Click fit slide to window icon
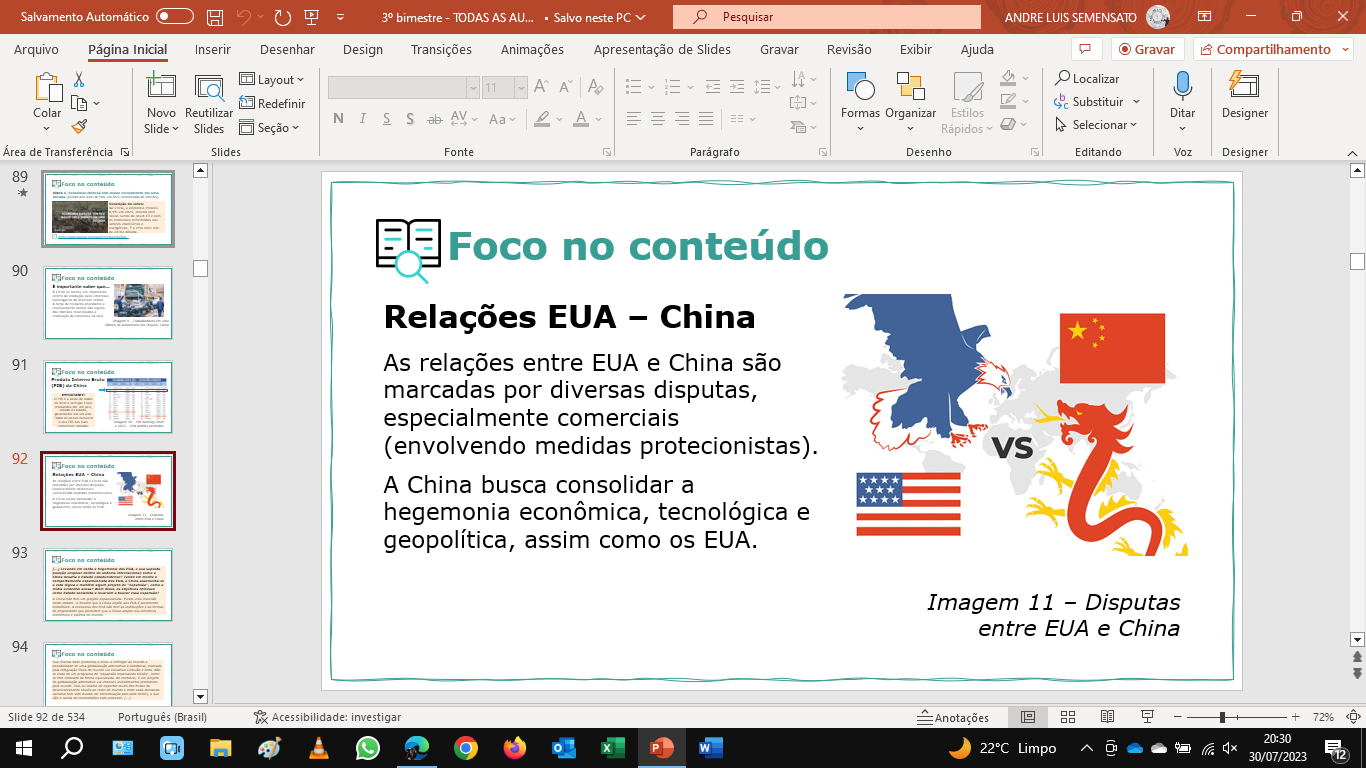 (1352, 718)
